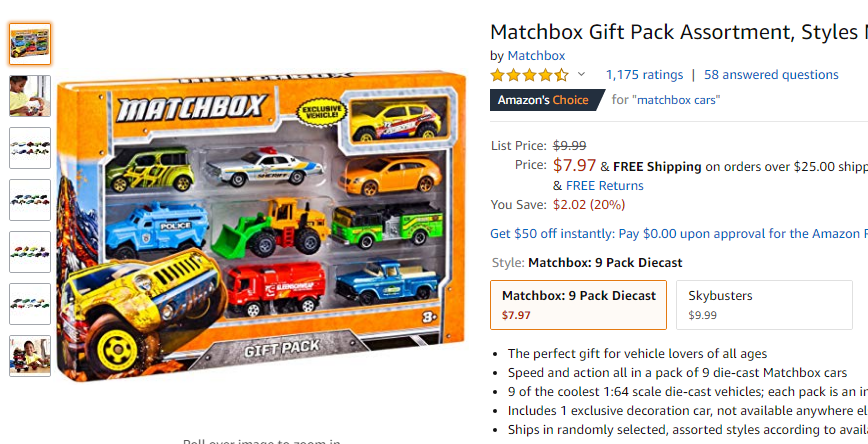Click the Matchbox Gift Pack Assortment product title
The height and width of the screenshot is (444, 868).
tap(679, 32)
